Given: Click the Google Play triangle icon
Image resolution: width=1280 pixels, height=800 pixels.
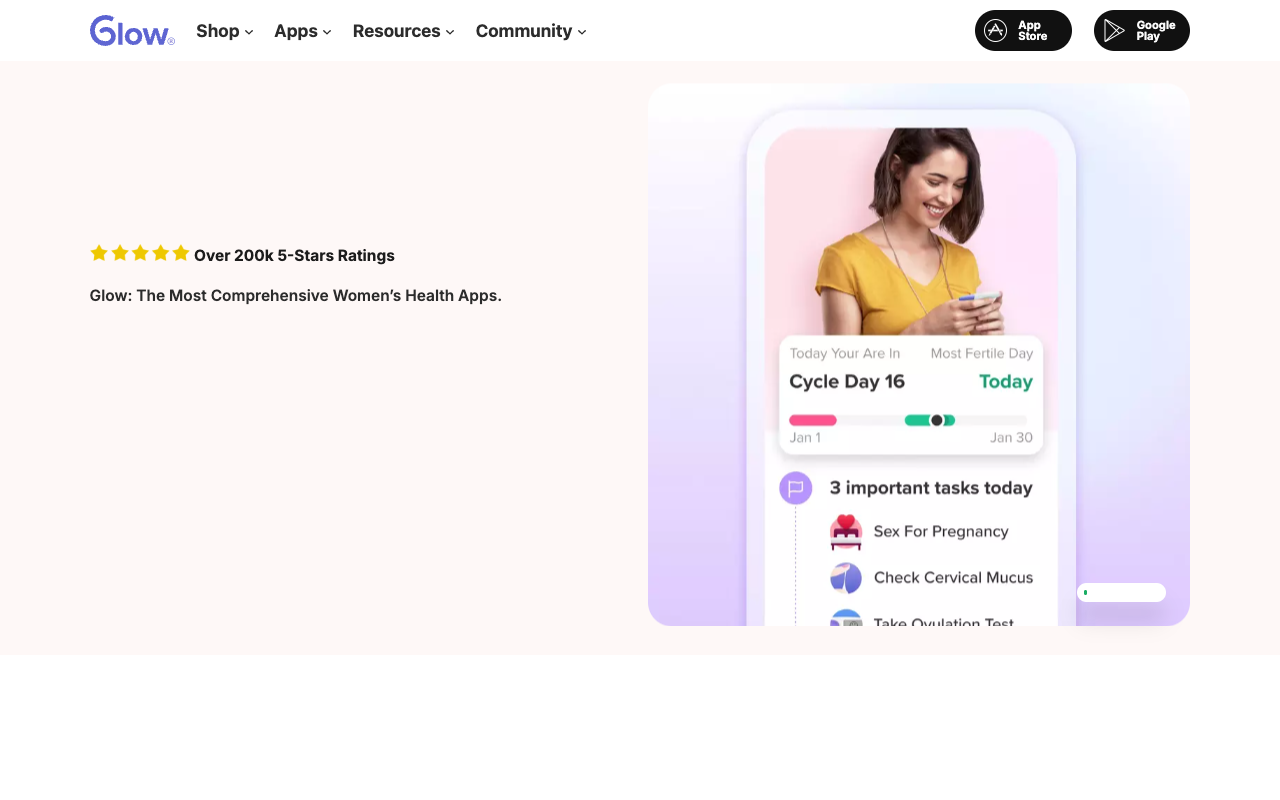Looking at the screenshot, I should pyautogui.click(x=1114, y=31).
